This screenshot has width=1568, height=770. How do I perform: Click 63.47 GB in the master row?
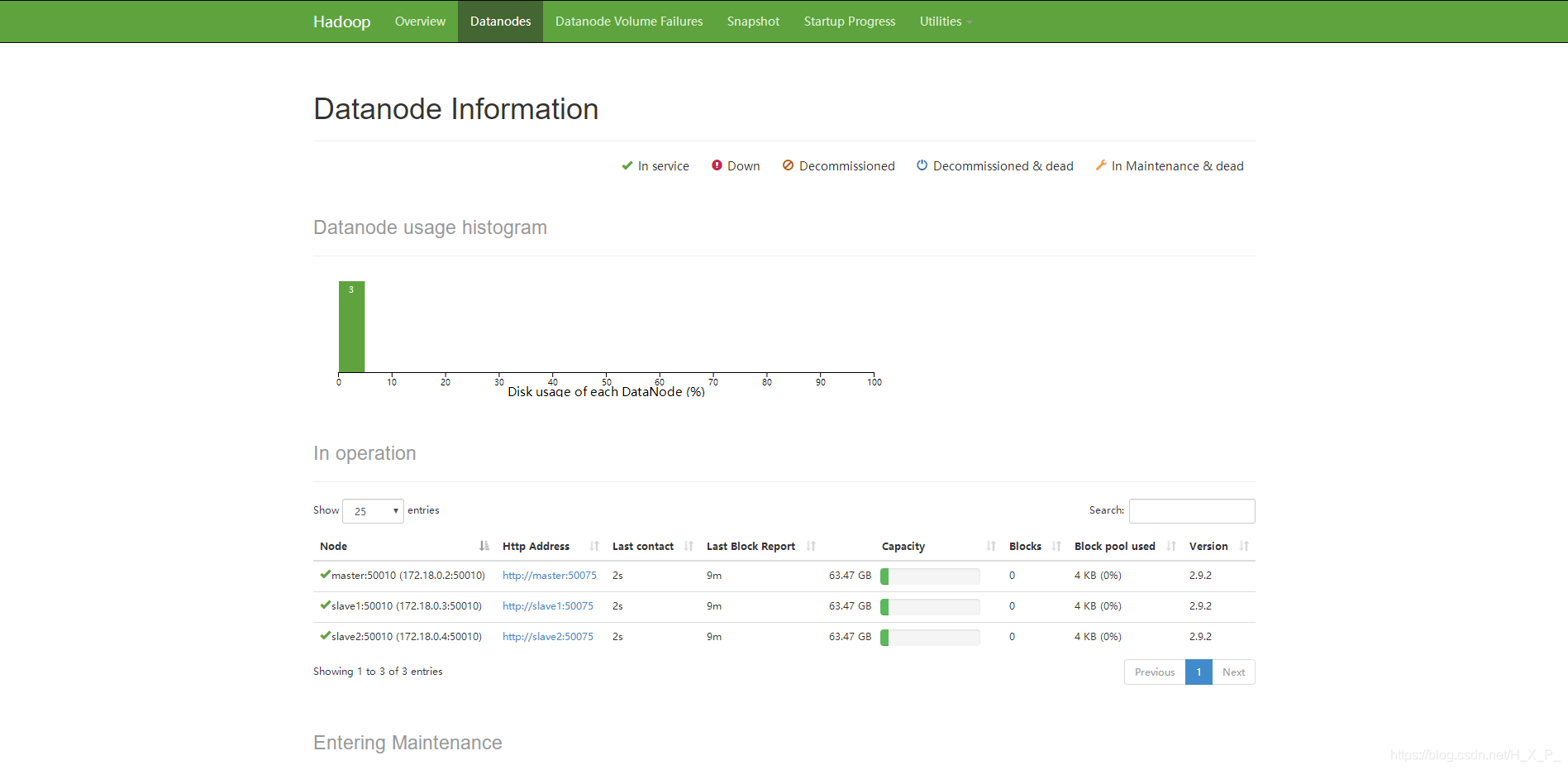(850, 576)
